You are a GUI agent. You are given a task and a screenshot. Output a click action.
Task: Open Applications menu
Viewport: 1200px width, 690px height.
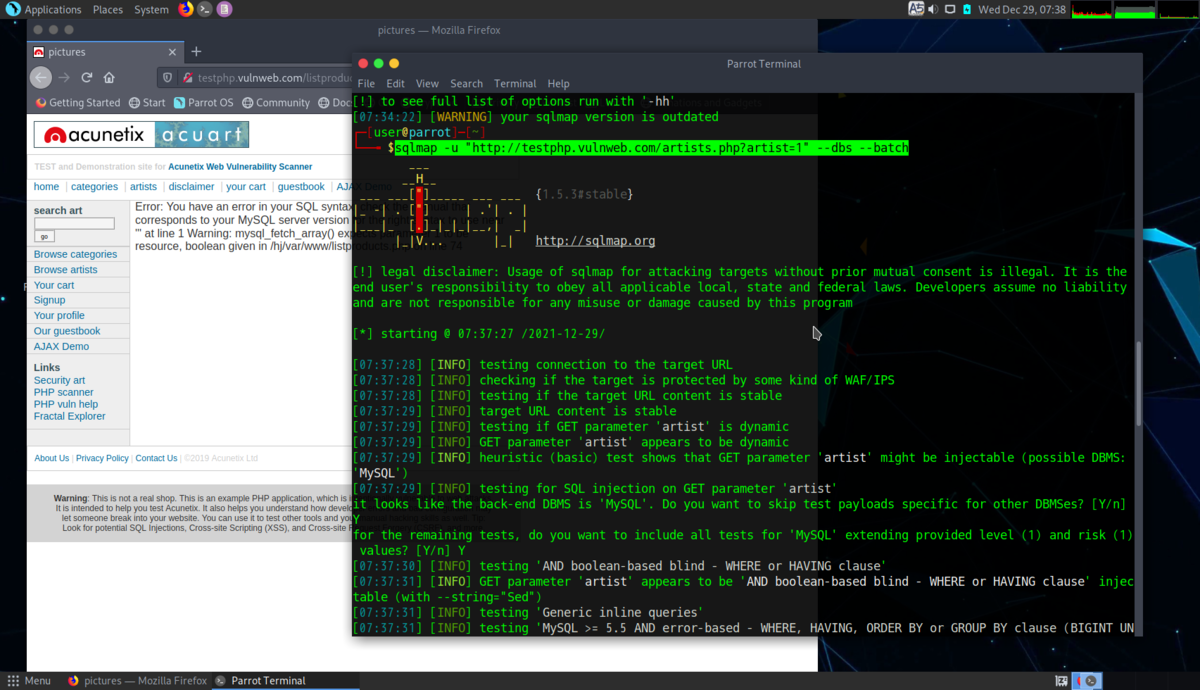coord(53,9)
